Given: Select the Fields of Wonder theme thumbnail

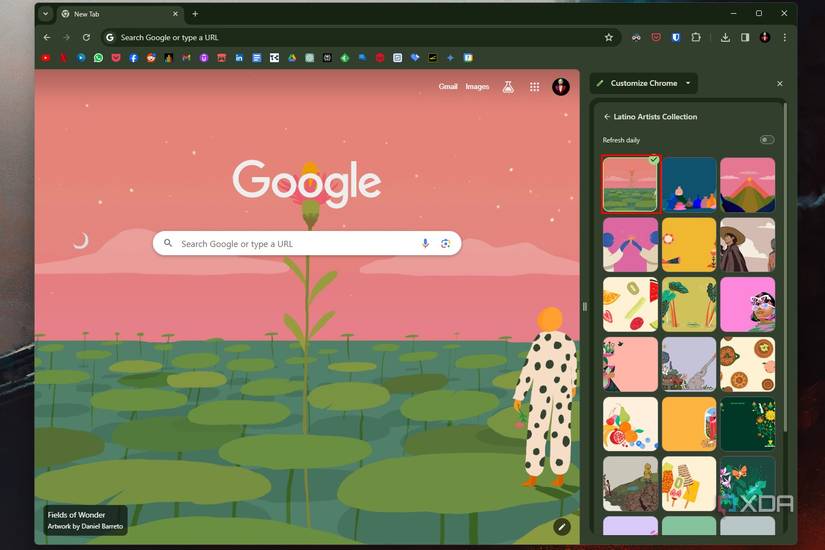Looking at the screenshot, I should [630, 184].
